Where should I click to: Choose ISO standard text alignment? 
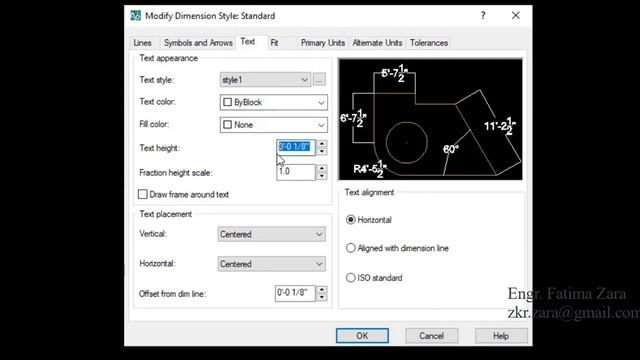pyautogui.click(x=351, y=278)
